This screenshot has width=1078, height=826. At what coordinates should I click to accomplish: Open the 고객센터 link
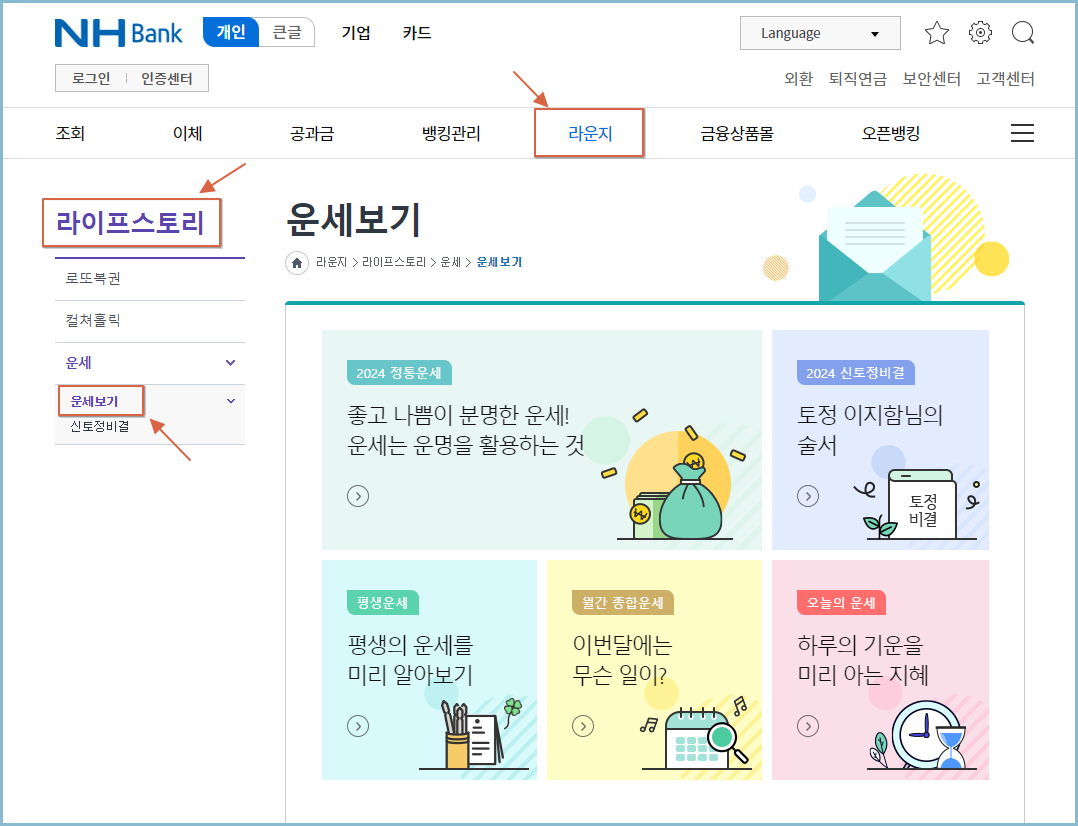pos(1004,79)
